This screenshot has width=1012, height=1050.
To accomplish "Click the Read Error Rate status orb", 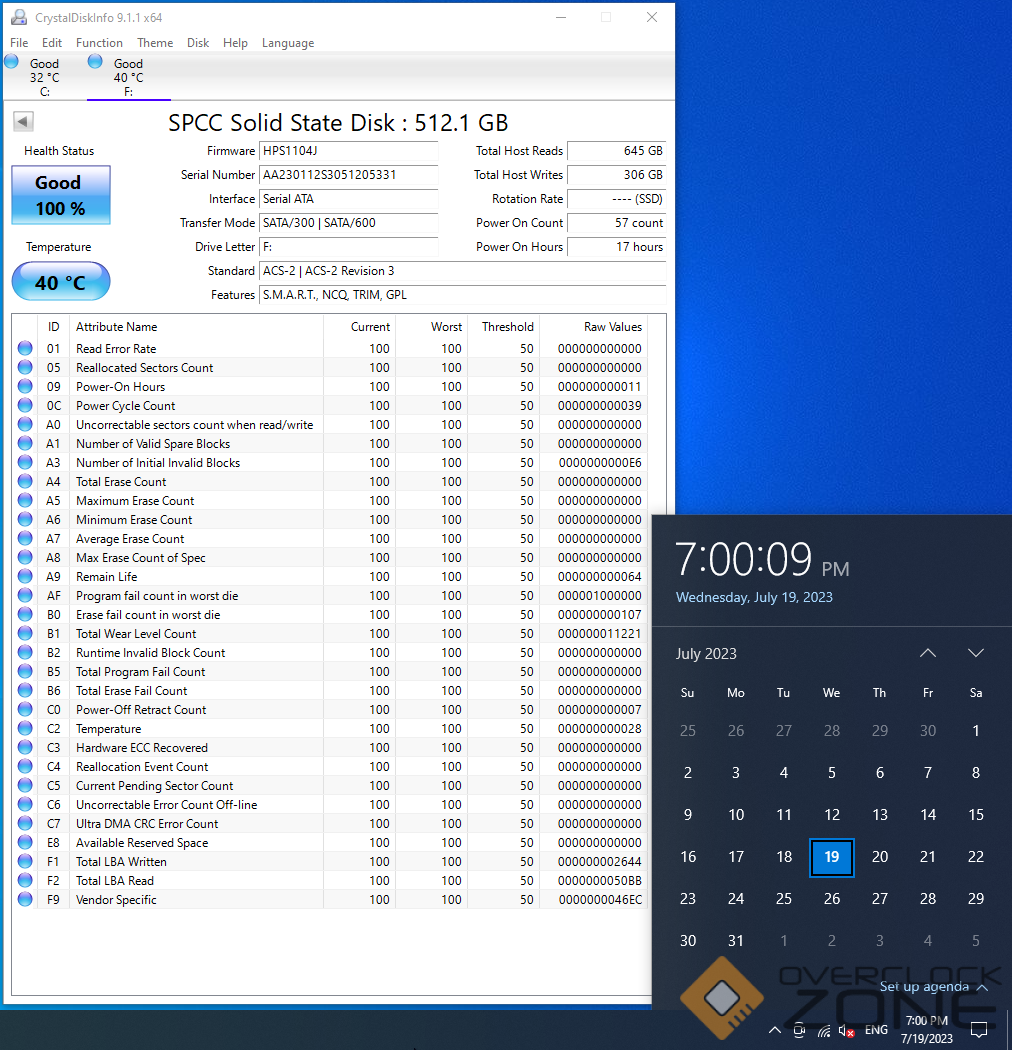I will pyautogui.click(x=25, y=349).
